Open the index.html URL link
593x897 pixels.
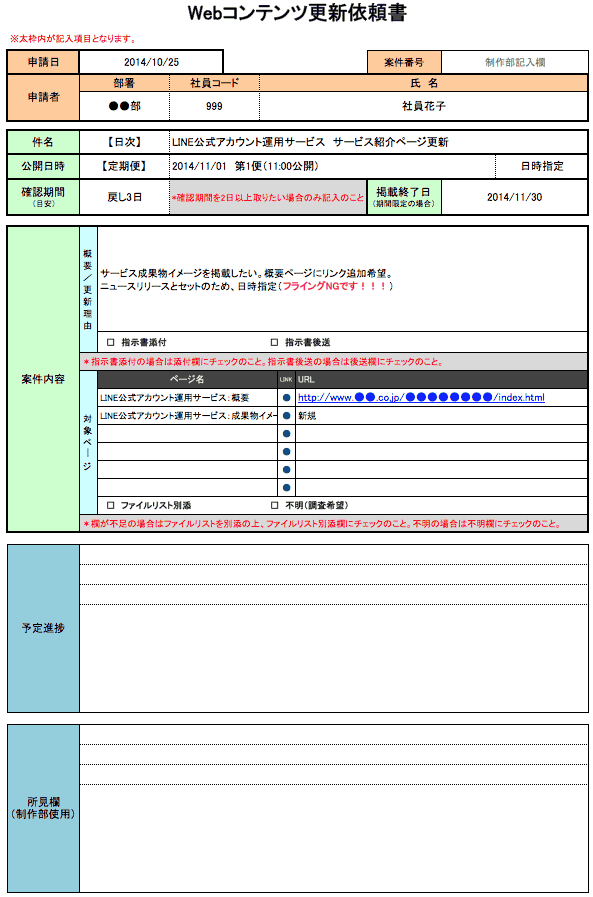click(x=421, y=398)
